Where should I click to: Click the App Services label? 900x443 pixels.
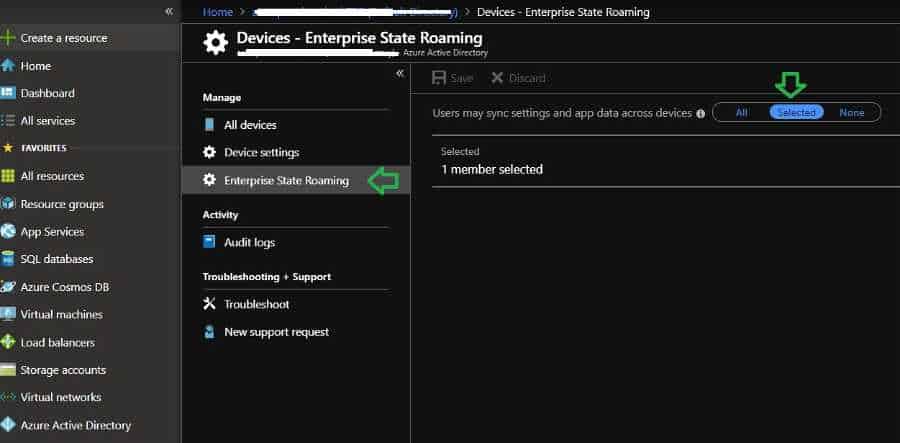click(52, 231)
